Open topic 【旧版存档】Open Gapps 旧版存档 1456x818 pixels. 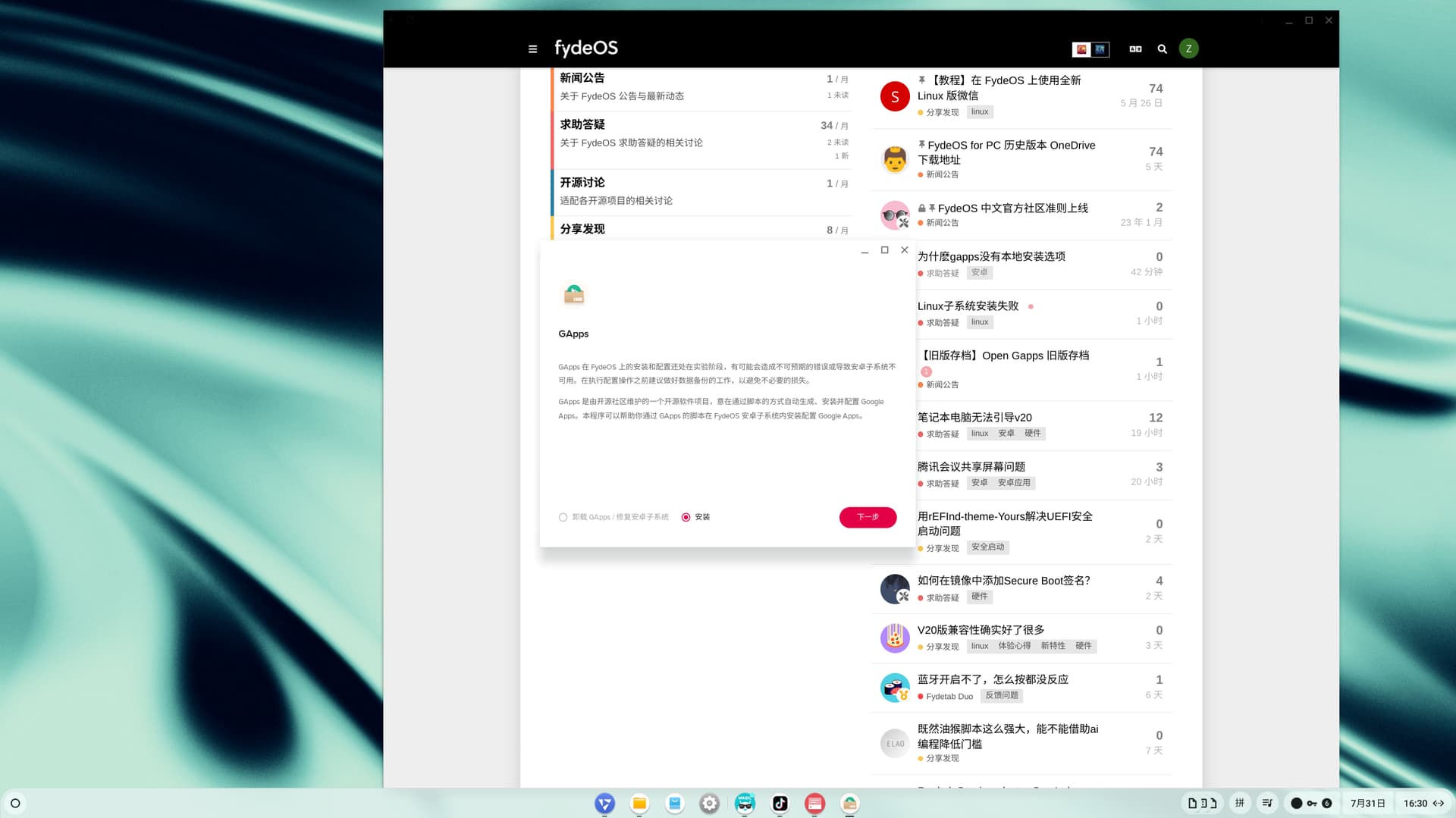pos(1004,356)
